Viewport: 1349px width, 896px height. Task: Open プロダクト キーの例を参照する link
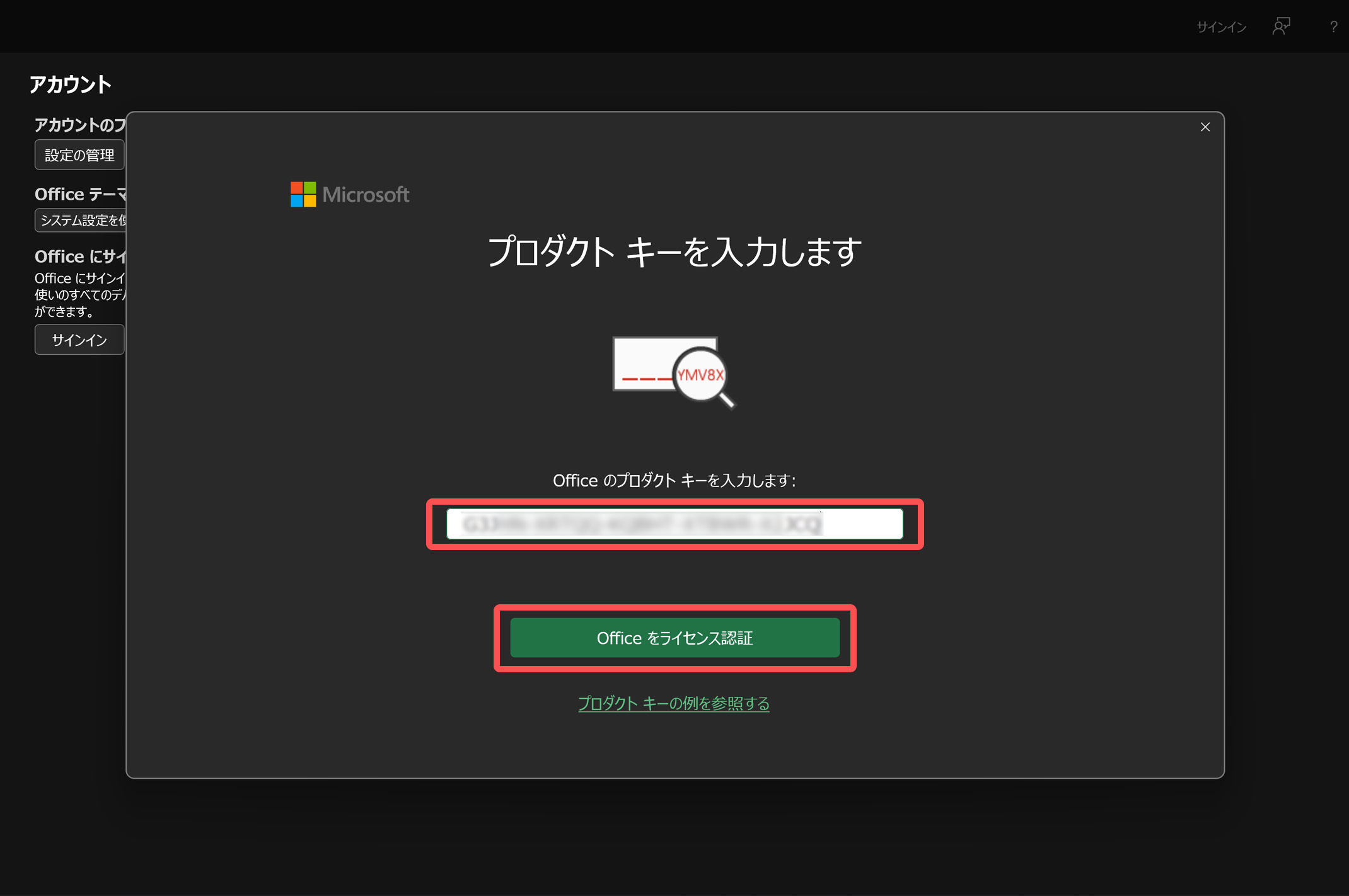tap(673, 703)
